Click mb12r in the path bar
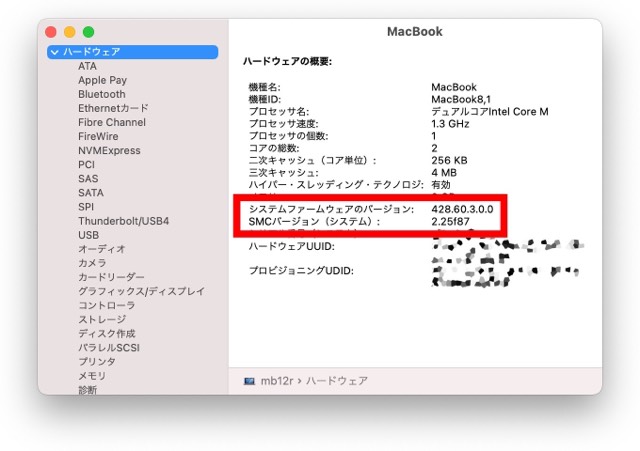This screenshot has width=640, height=451. pos(277,381)
